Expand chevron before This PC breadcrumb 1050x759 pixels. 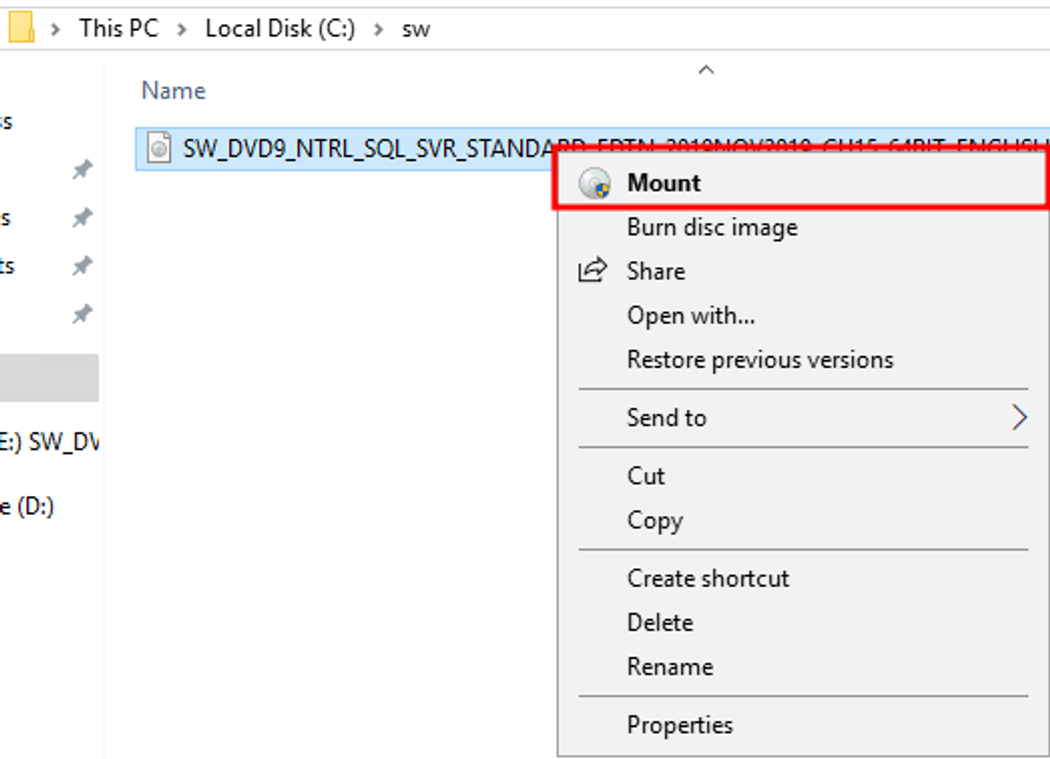click(56, 29)
